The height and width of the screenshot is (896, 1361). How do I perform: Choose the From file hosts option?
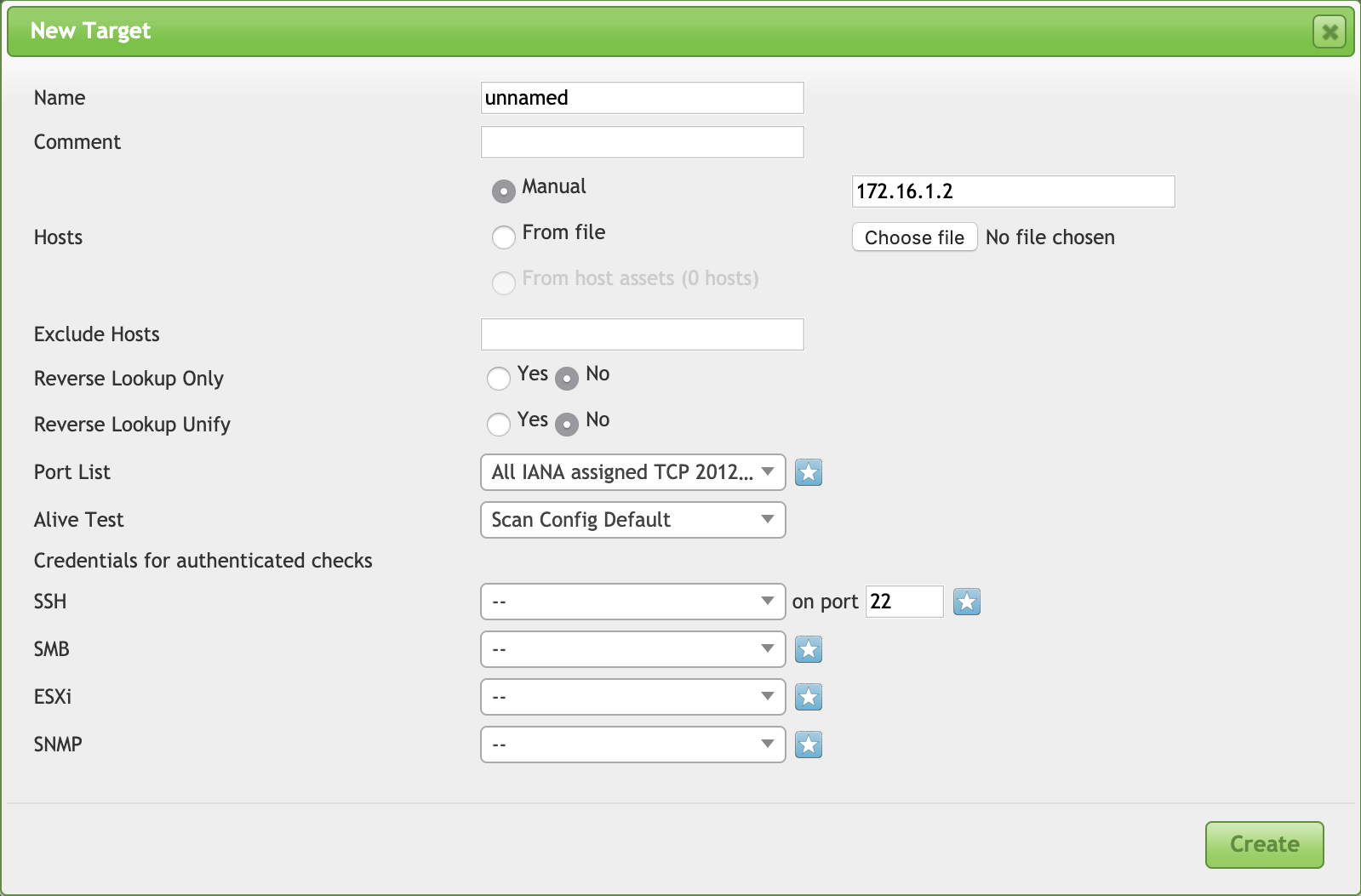pos(504,237)
